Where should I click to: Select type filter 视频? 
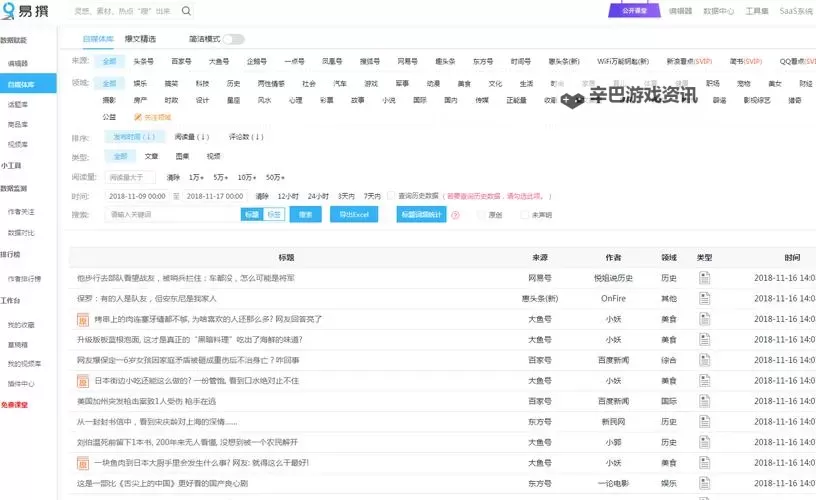click(213, 156)
